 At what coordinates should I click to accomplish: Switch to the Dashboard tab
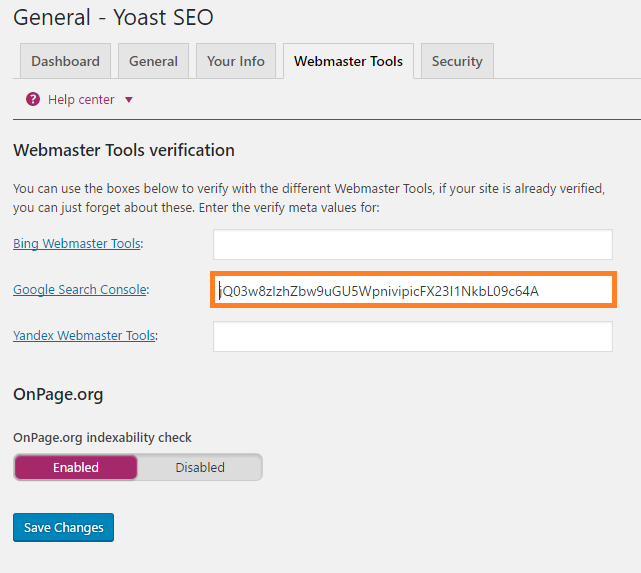[x=65, y=61]
